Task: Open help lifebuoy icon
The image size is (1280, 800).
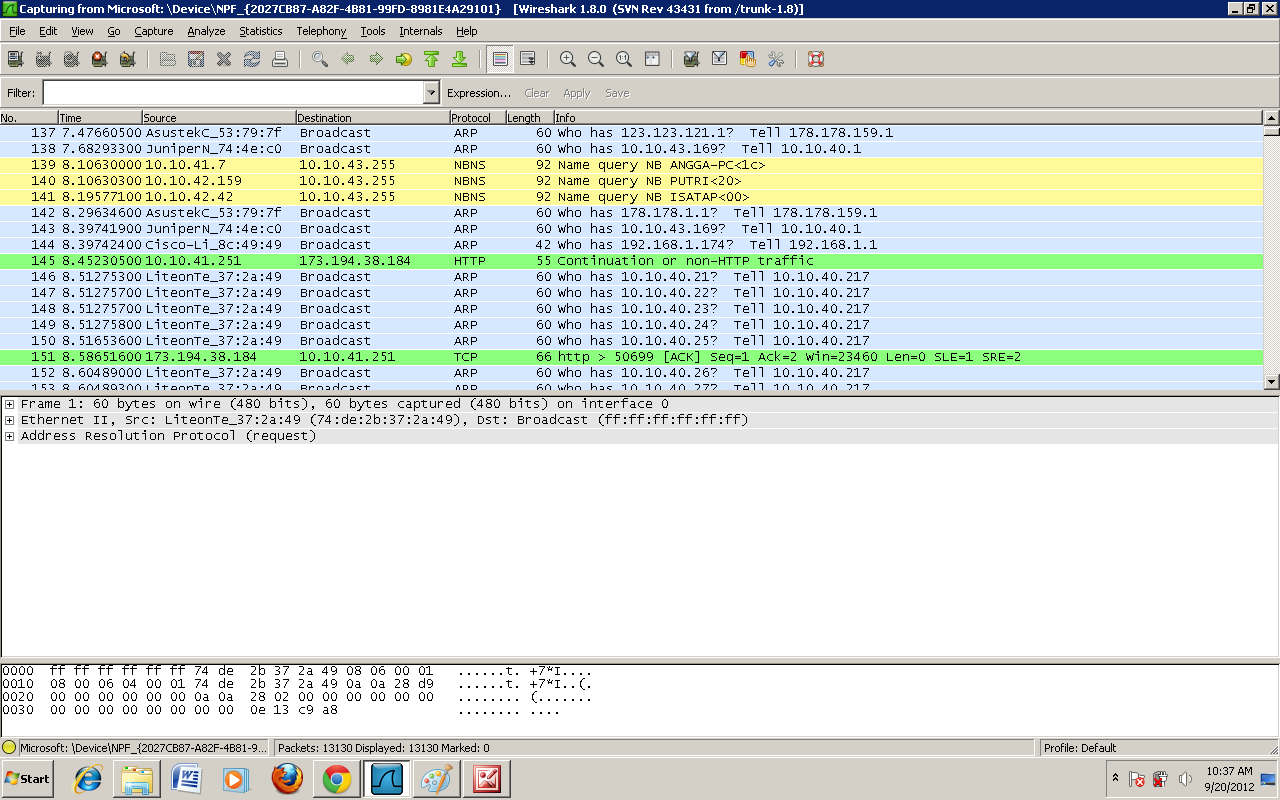Action: coord(816,59)
